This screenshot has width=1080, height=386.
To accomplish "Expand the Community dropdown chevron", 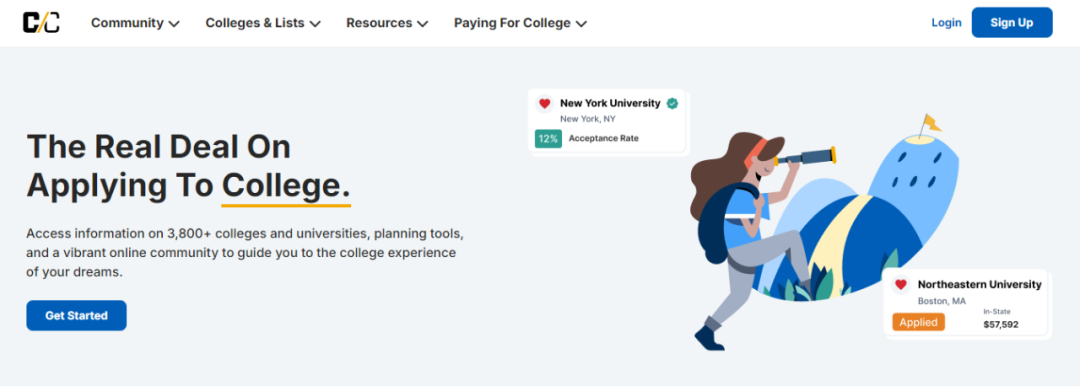I will click(174, 23).
